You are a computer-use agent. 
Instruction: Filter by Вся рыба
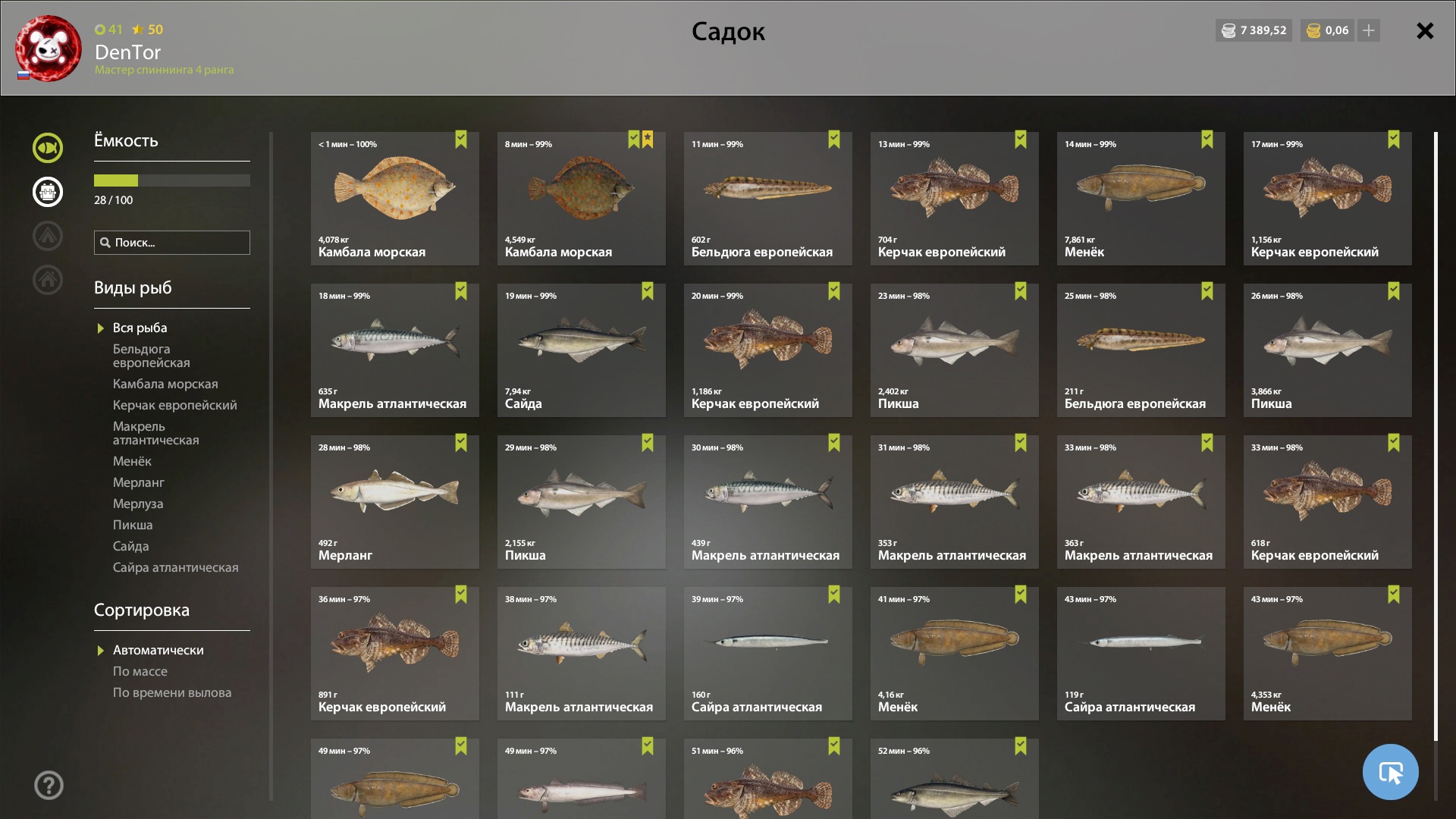pyautogui.click(x=140, y=328)
